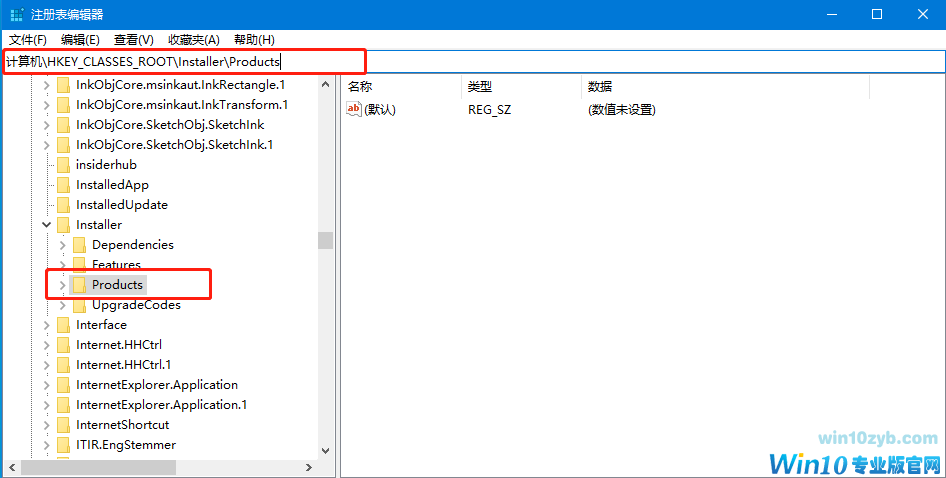Click the REG_SZ type cell
This screenshot has height=478, width=946.
coord(489,110)
